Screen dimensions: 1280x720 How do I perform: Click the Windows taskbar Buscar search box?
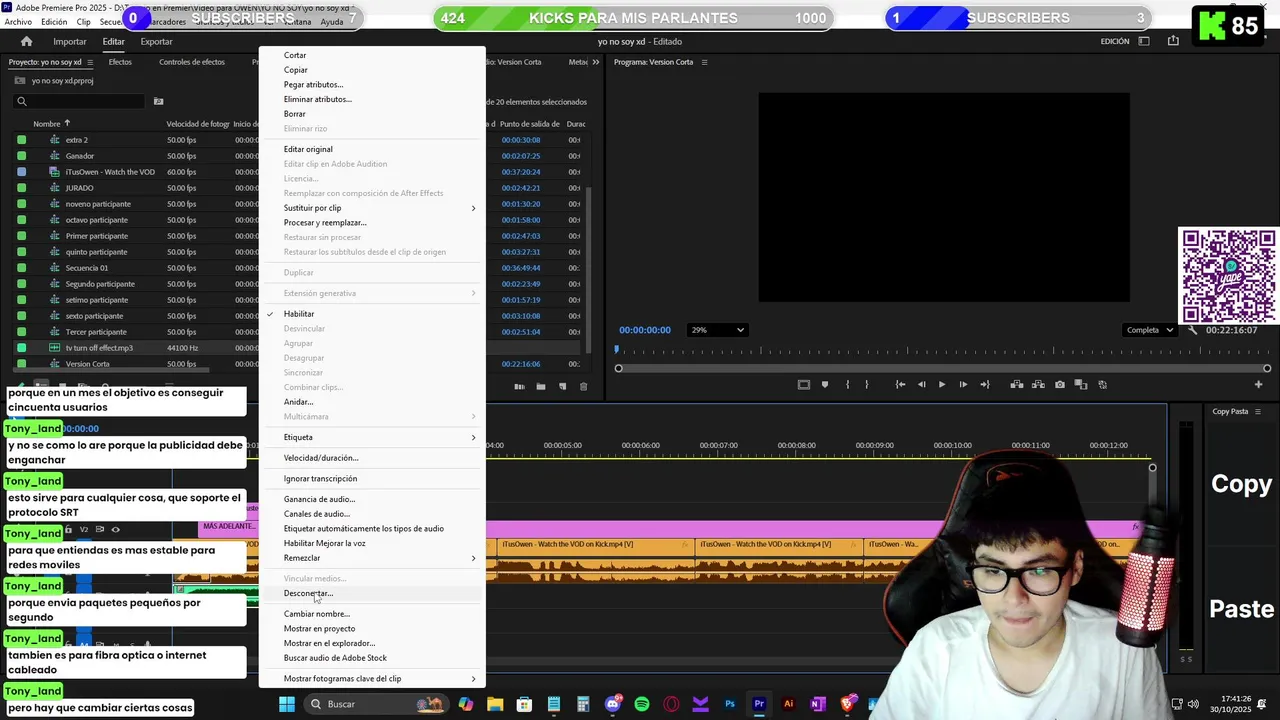click(x=375, y=704)
